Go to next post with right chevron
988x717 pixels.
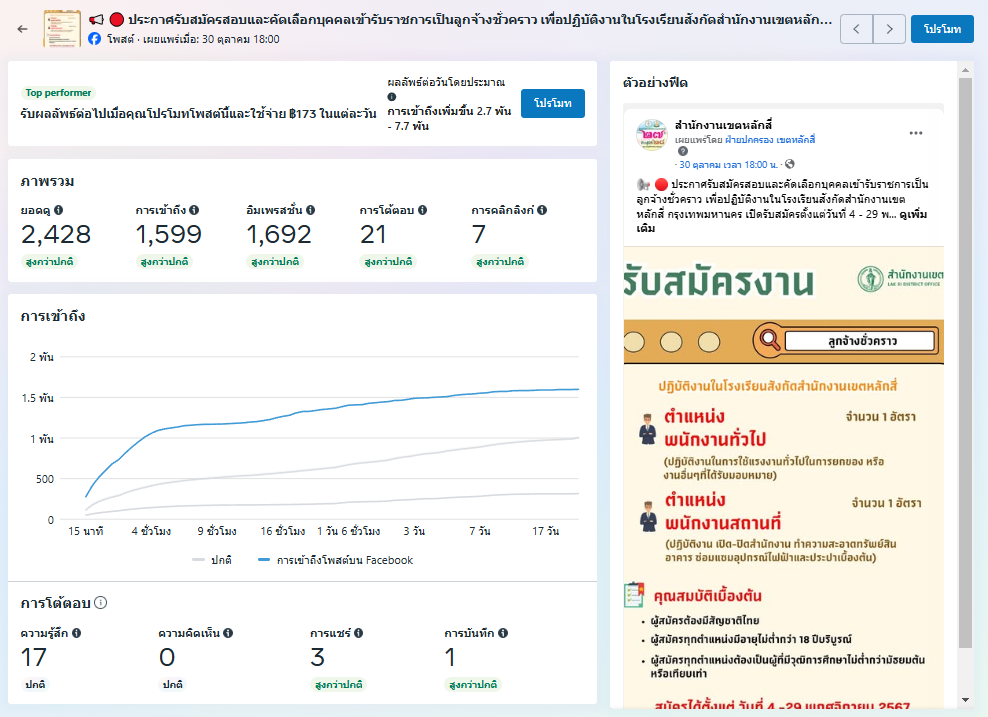(x=888, y=29)
